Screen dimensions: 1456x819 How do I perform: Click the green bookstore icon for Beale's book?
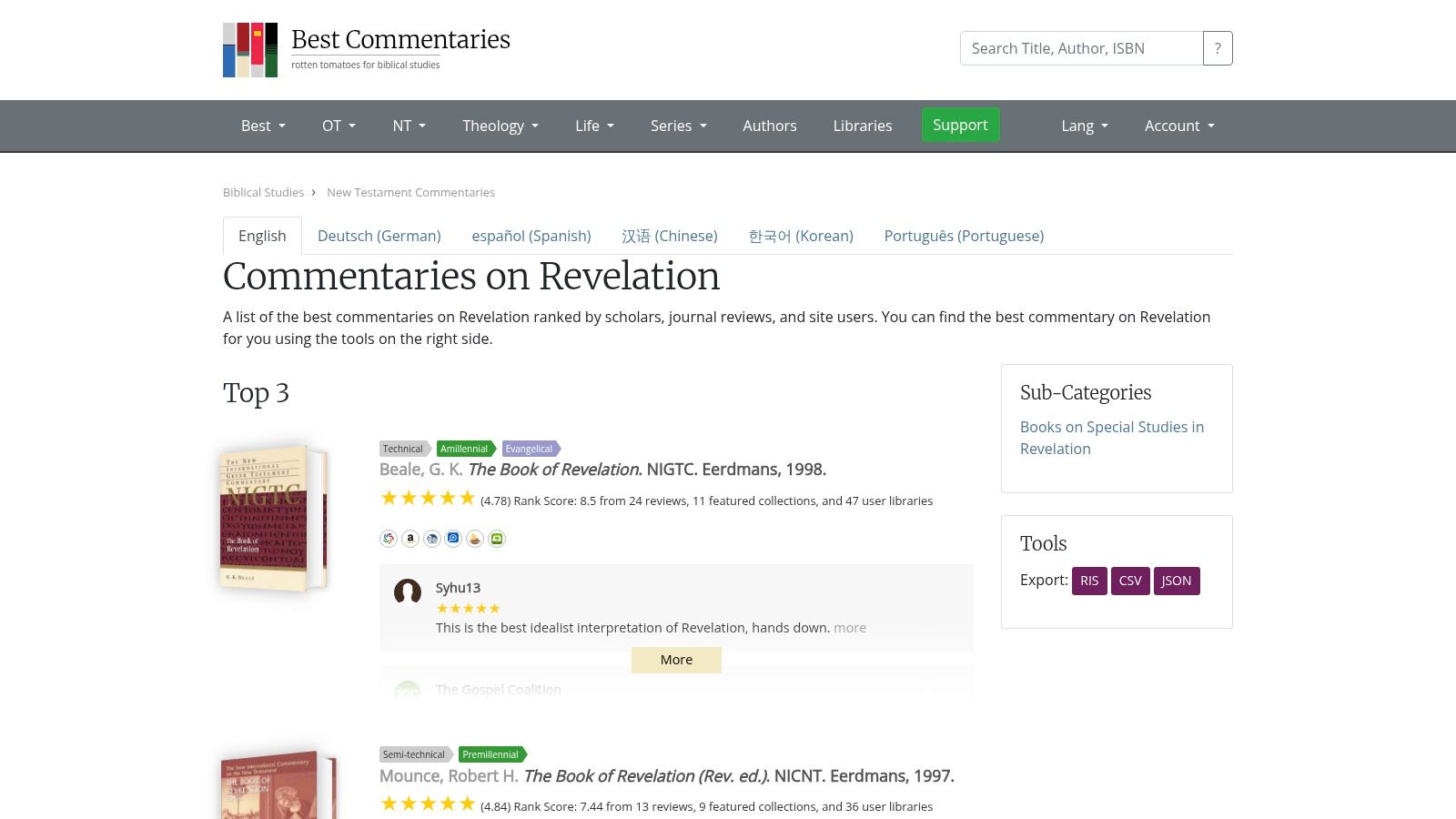pos(495,538)
